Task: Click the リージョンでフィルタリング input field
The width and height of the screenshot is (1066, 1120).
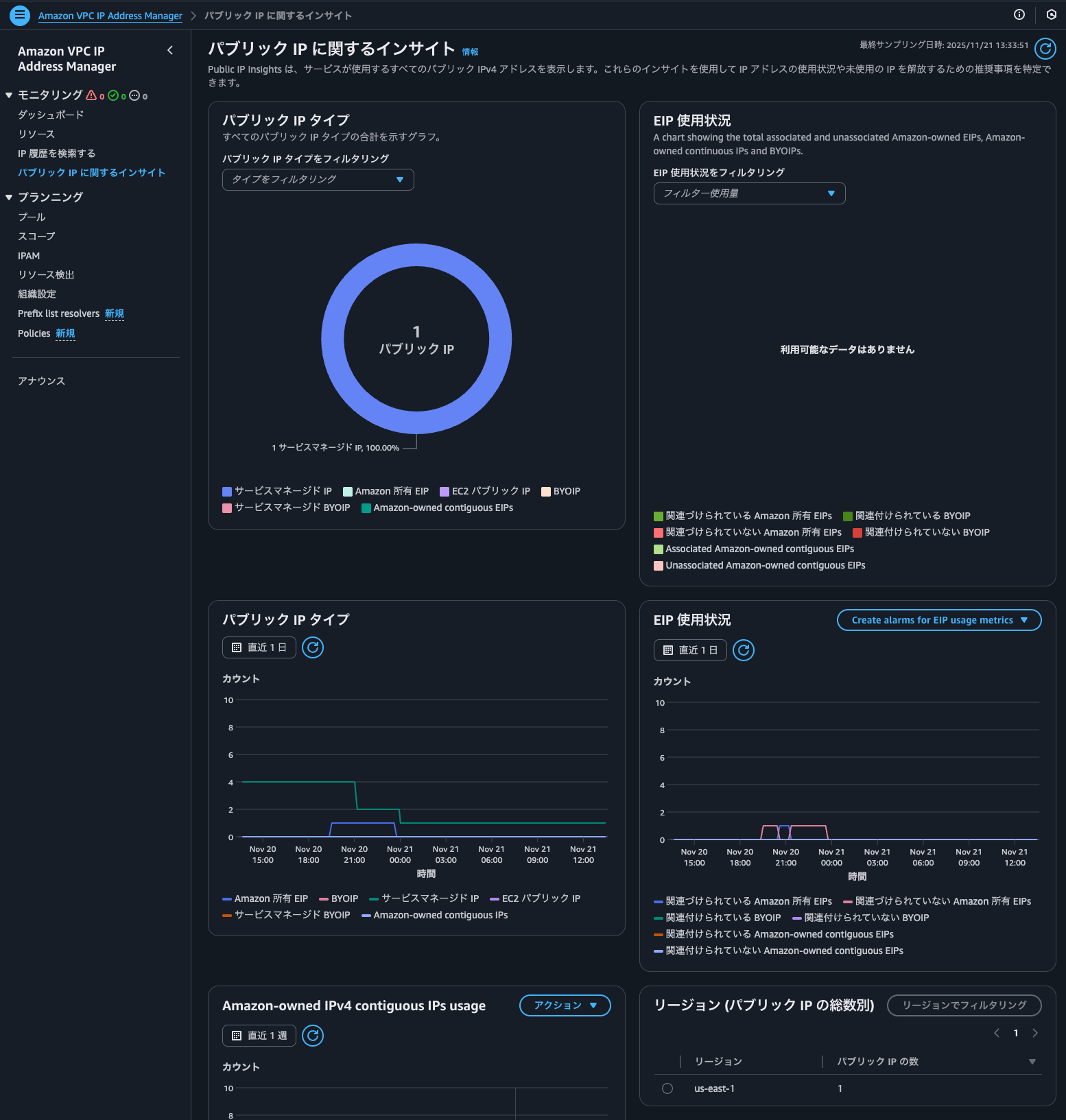Action: [x=964, y=1005]
